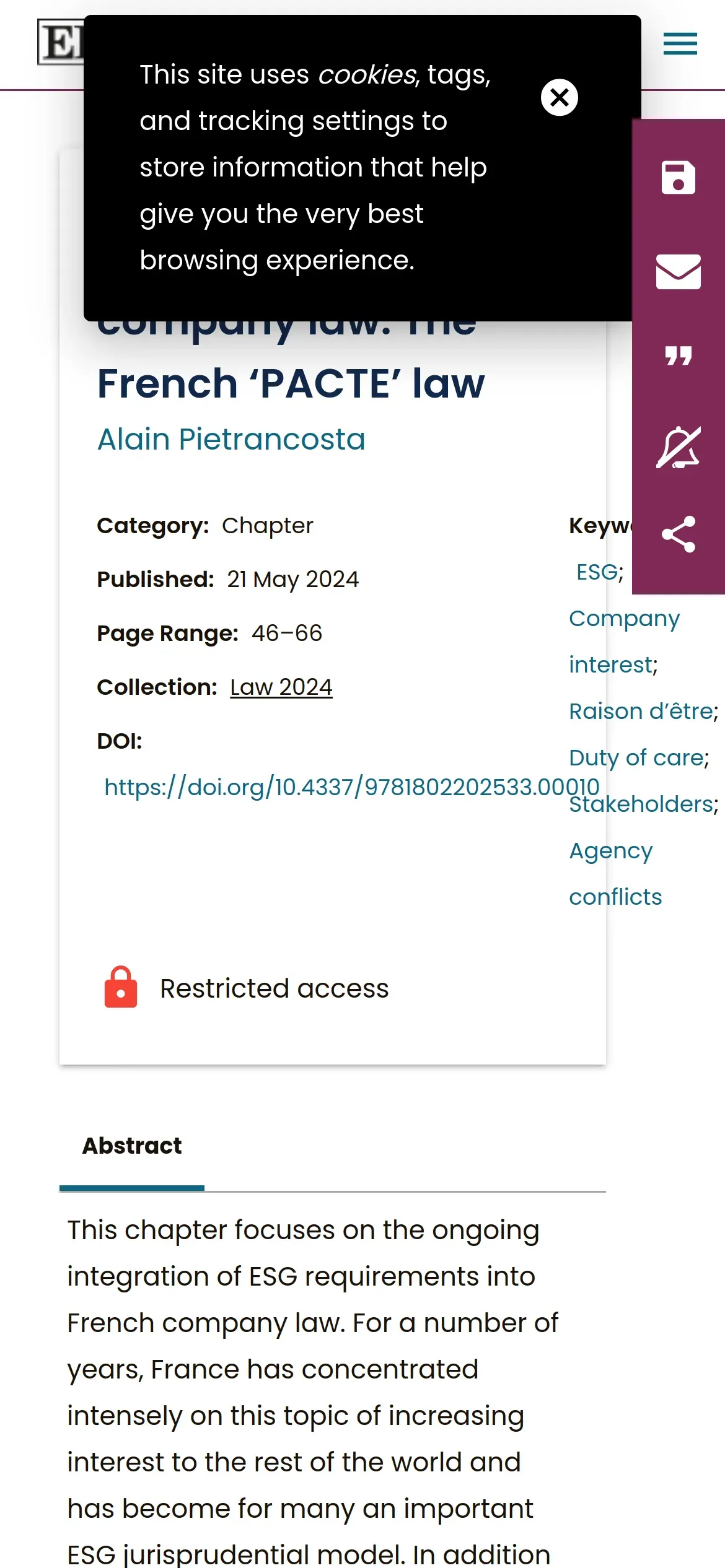Follow the DOI URL link
725x1568 pixels.
(x=351, y=786)
